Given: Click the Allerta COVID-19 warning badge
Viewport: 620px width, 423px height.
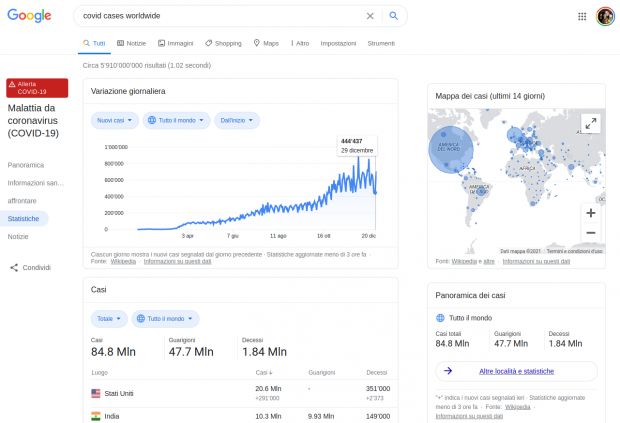Looking at the screenshot, I should pos(37,88).
